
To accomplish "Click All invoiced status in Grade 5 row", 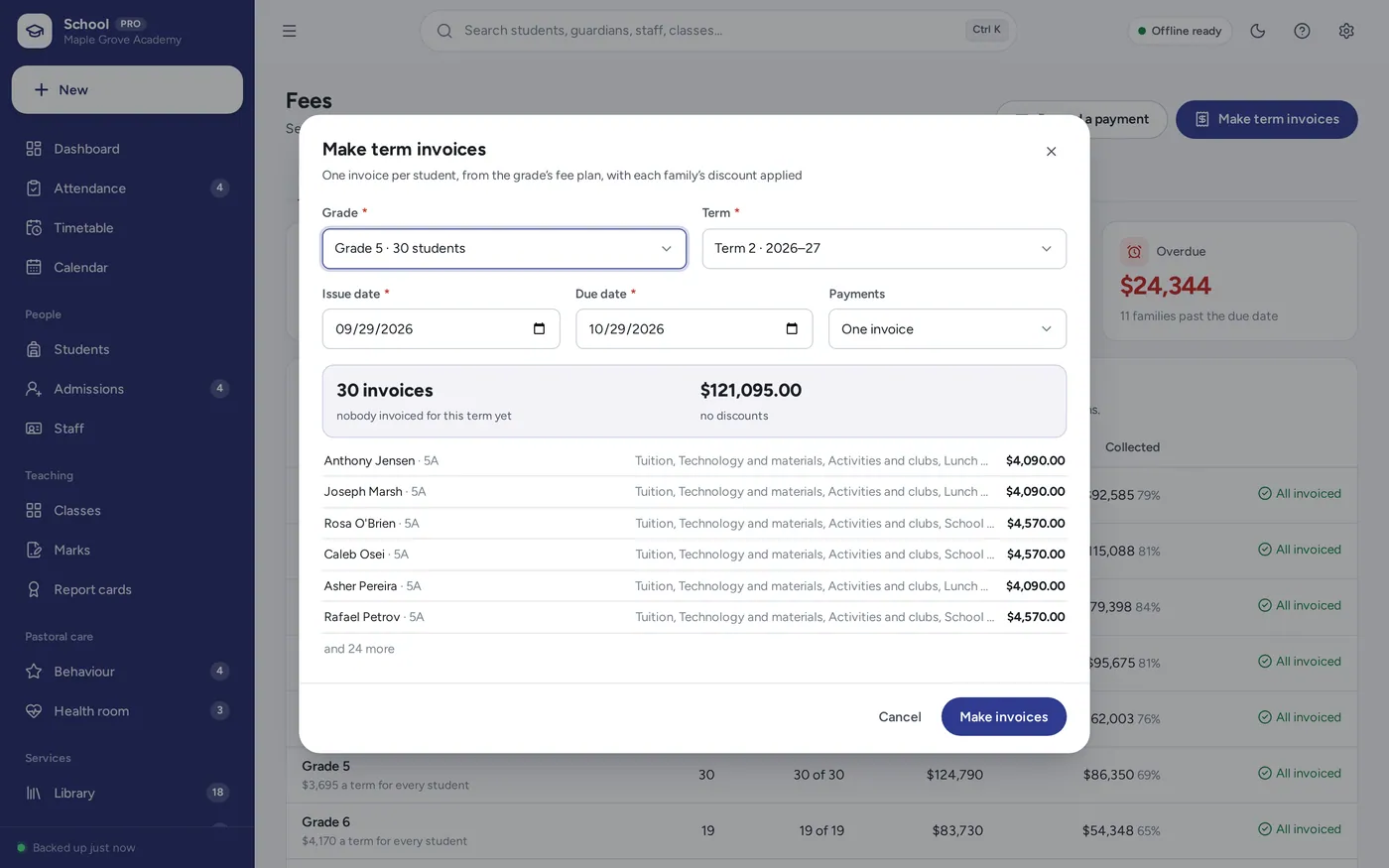I will (1299, 774).
